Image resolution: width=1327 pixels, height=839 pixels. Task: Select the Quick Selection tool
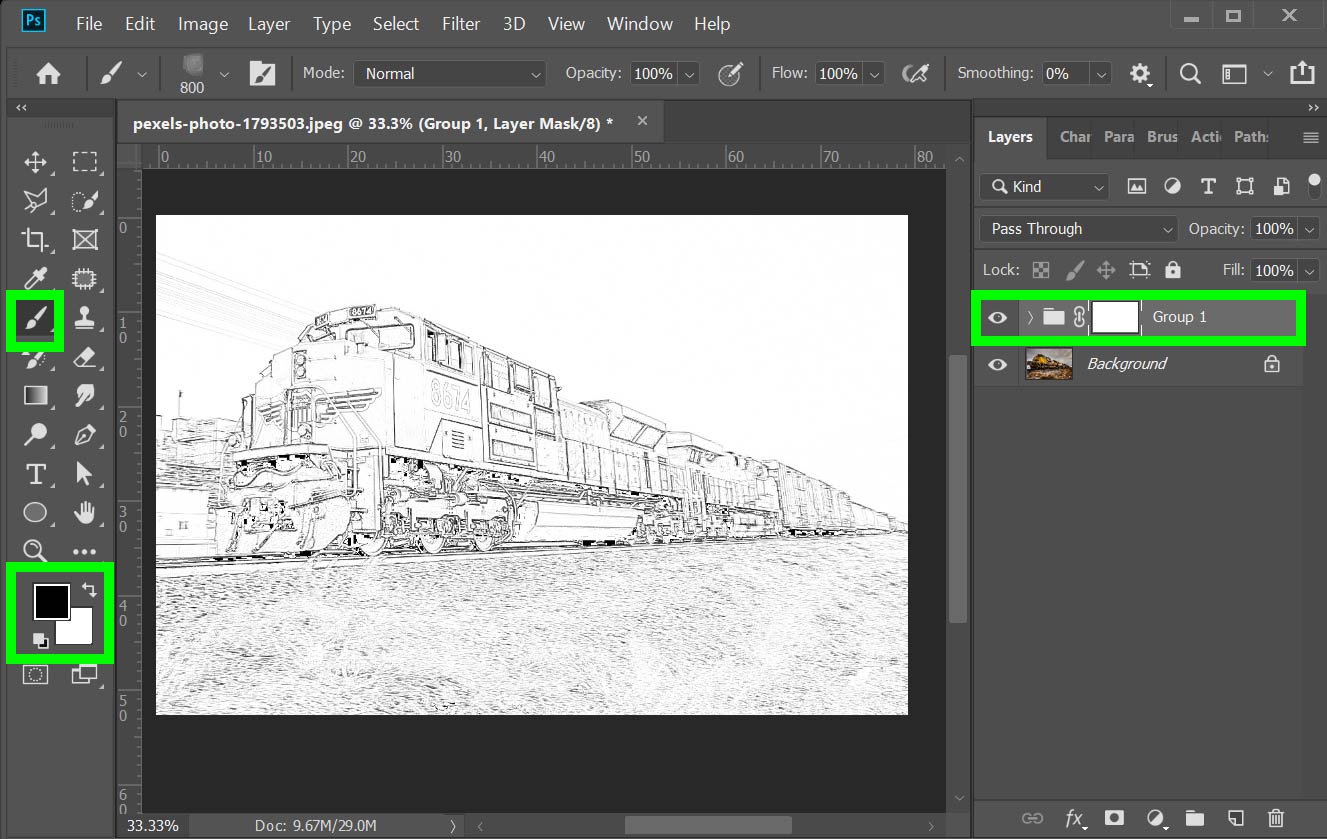pyautogui.click(x=85, y=201)
